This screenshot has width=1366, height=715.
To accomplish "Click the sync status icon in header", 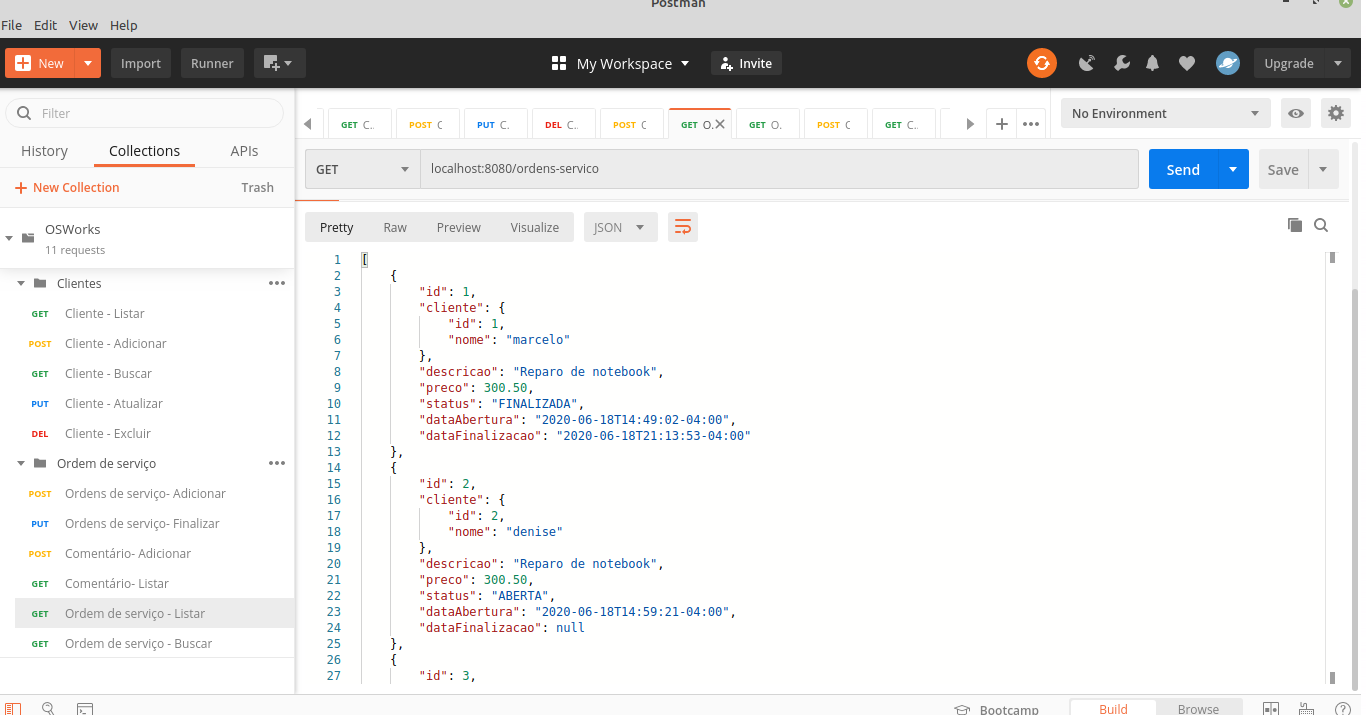I will pos(1042,63).
